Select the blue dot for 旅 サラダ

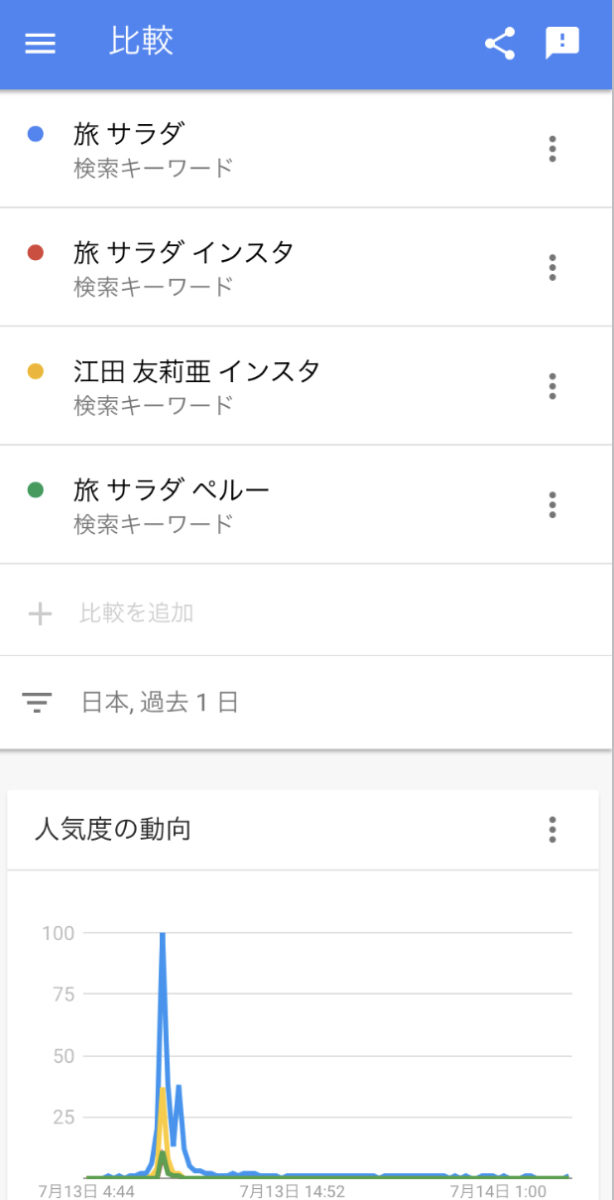[36, 133]
